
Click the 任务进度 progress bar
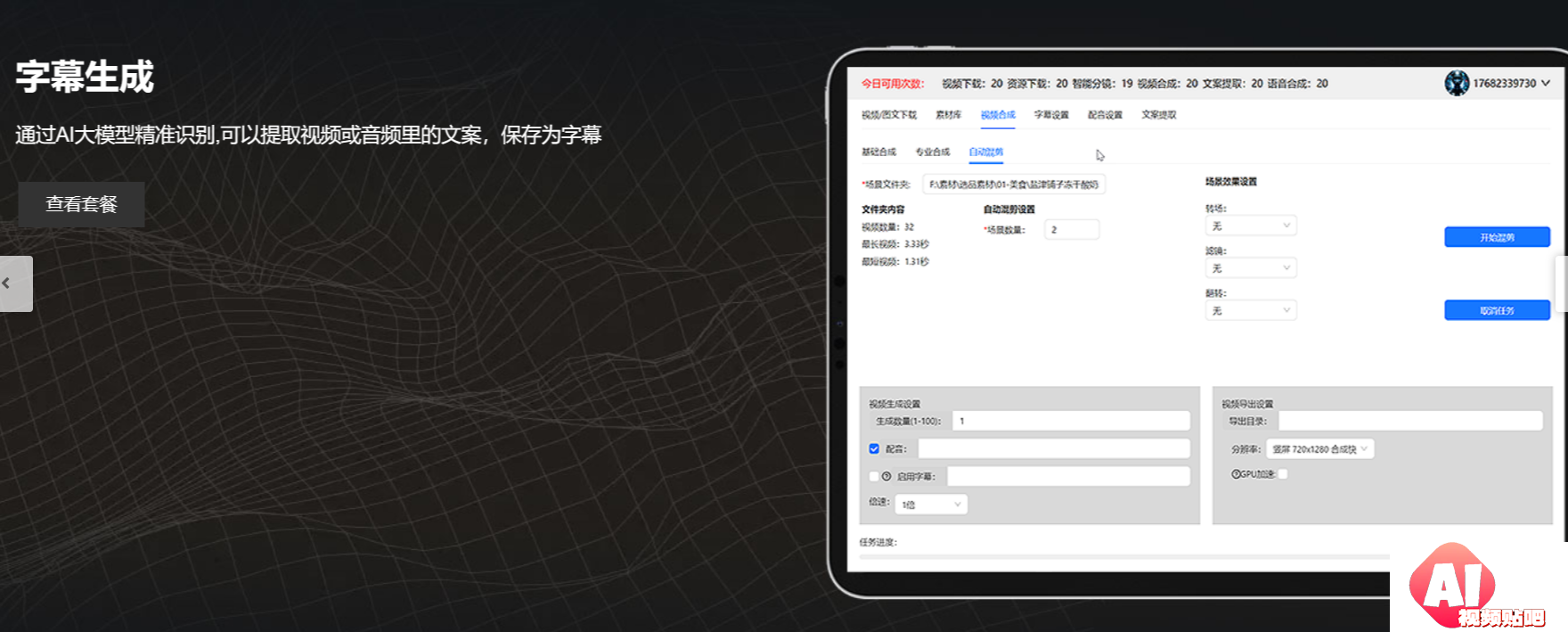pos(1123,556)
